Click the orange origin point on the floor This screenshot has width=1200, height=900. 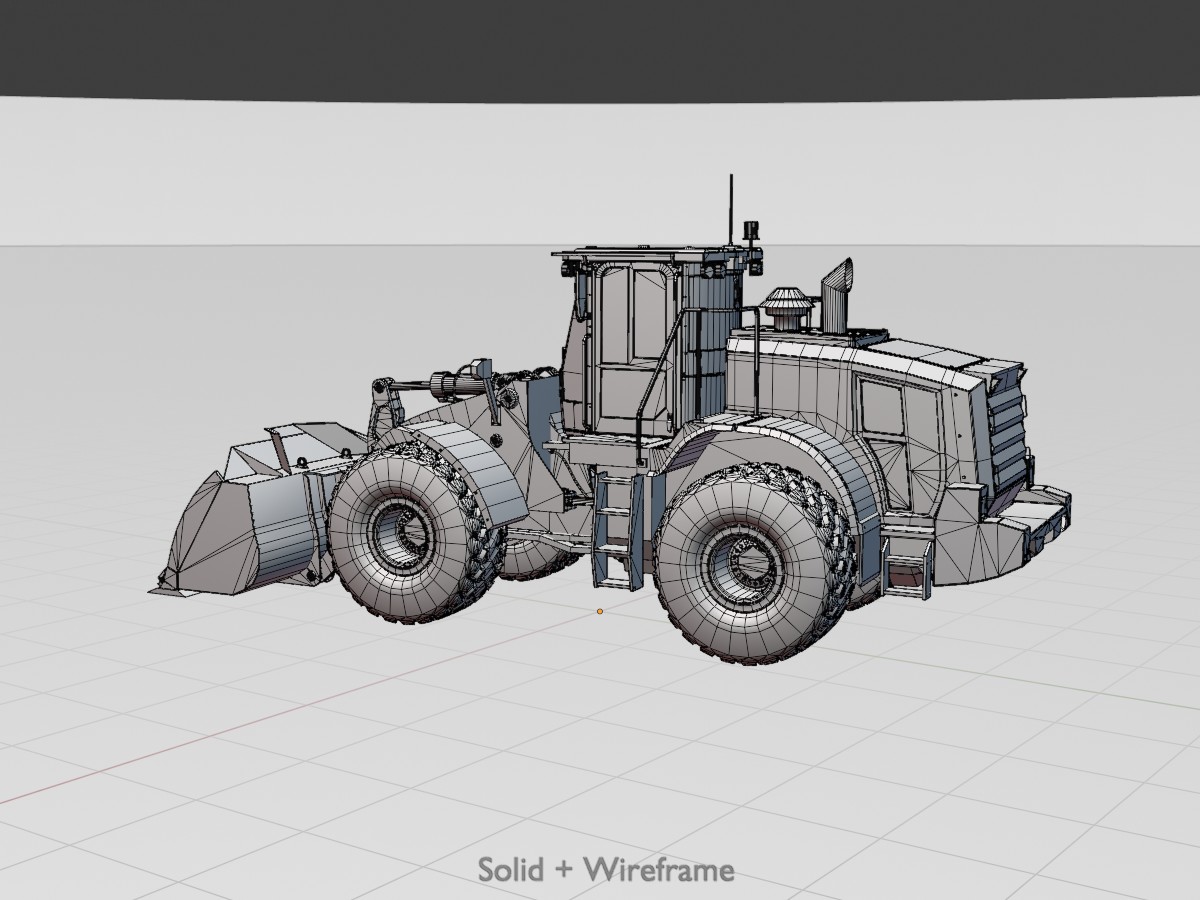tap(600, 610)
